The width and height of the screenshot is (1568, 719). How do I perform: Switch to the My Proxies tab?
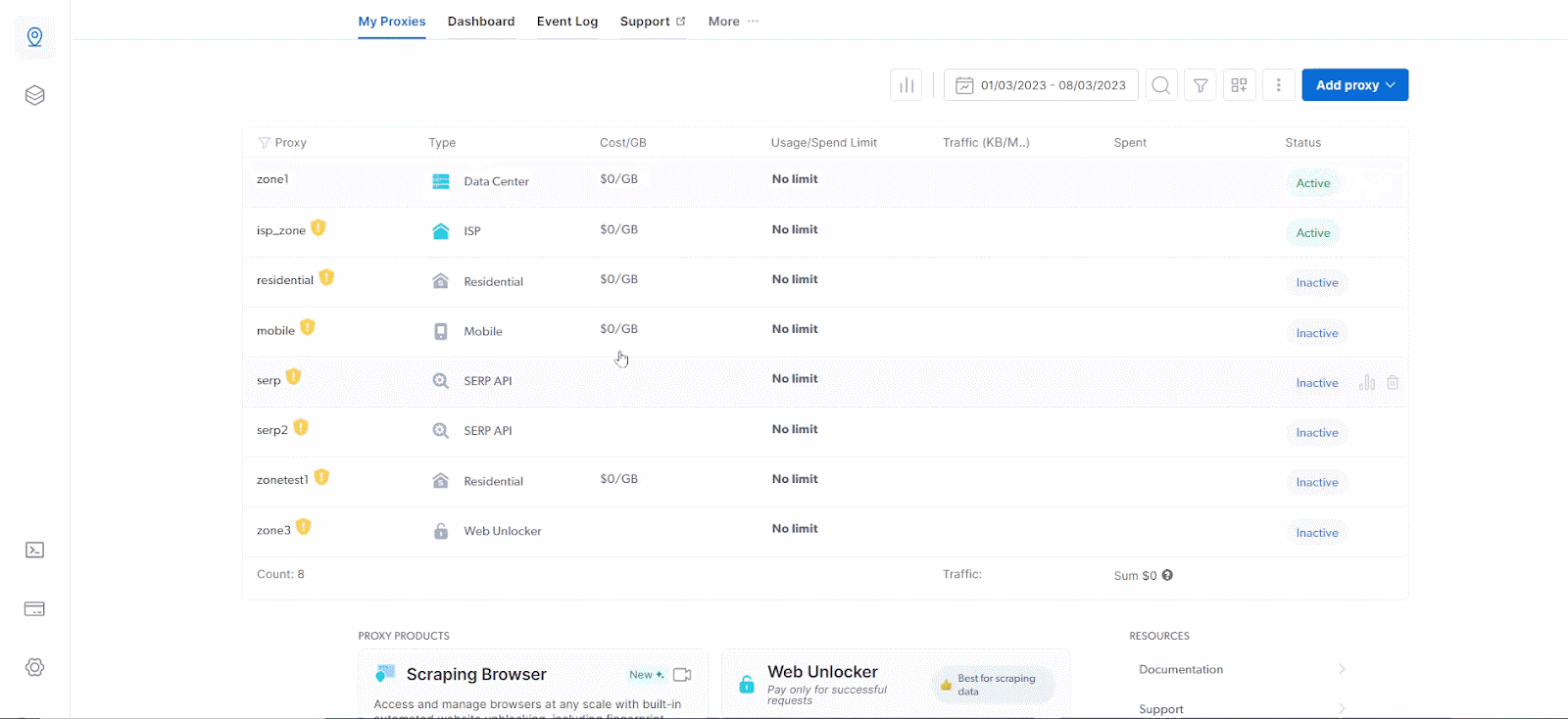(x=392, y=22)
